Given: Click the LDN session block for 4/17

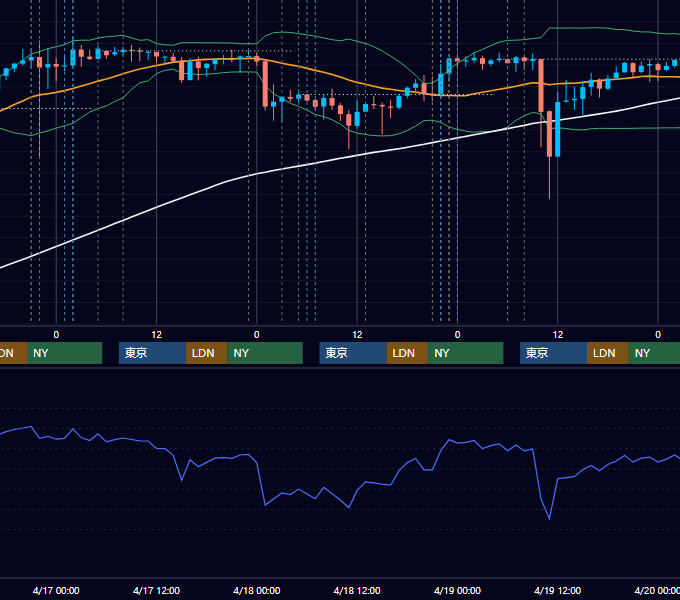Looking at the screenshot, I should tap(206, 353).
